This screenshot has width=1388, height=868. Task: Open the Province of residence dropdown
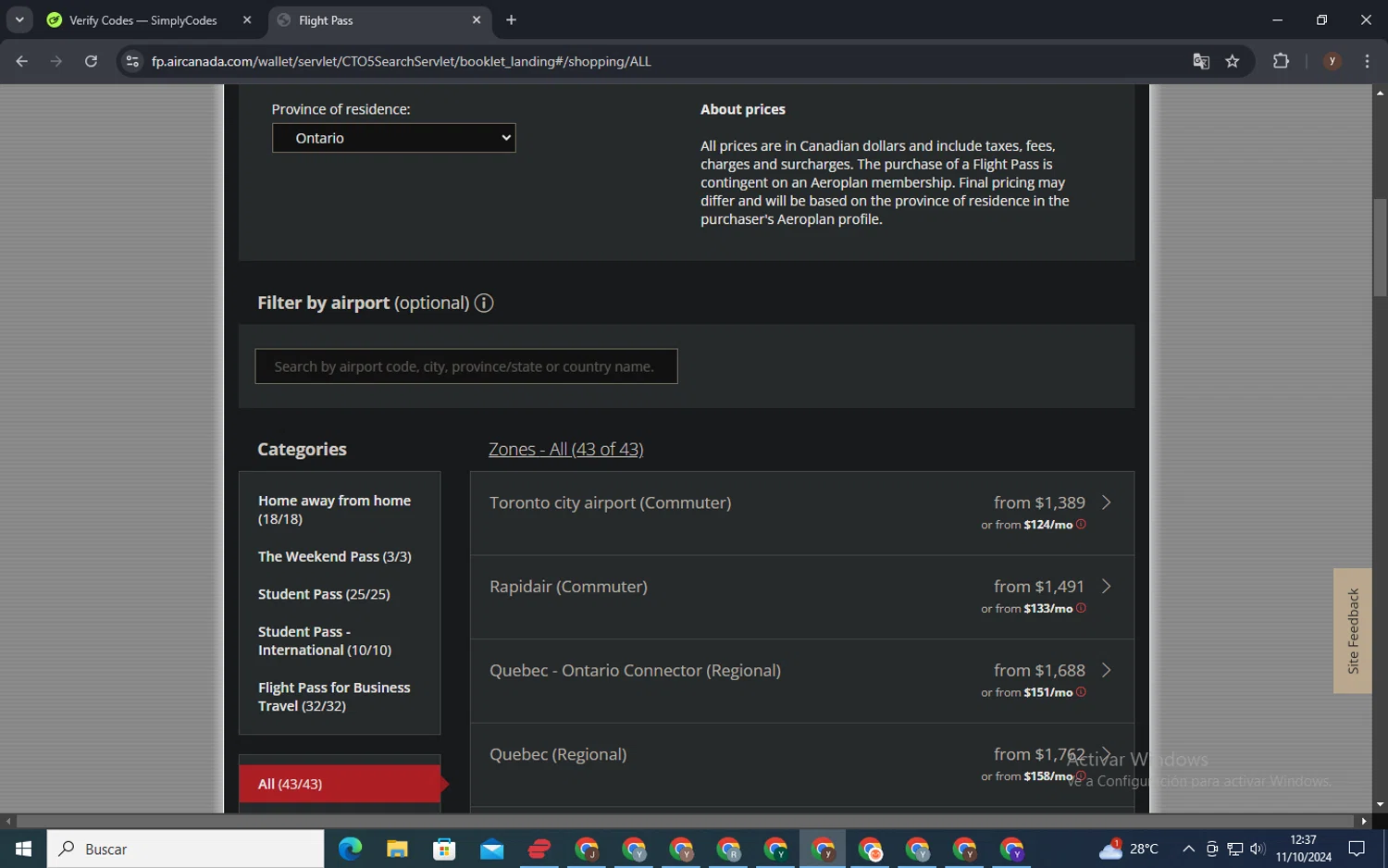[393, 138]
